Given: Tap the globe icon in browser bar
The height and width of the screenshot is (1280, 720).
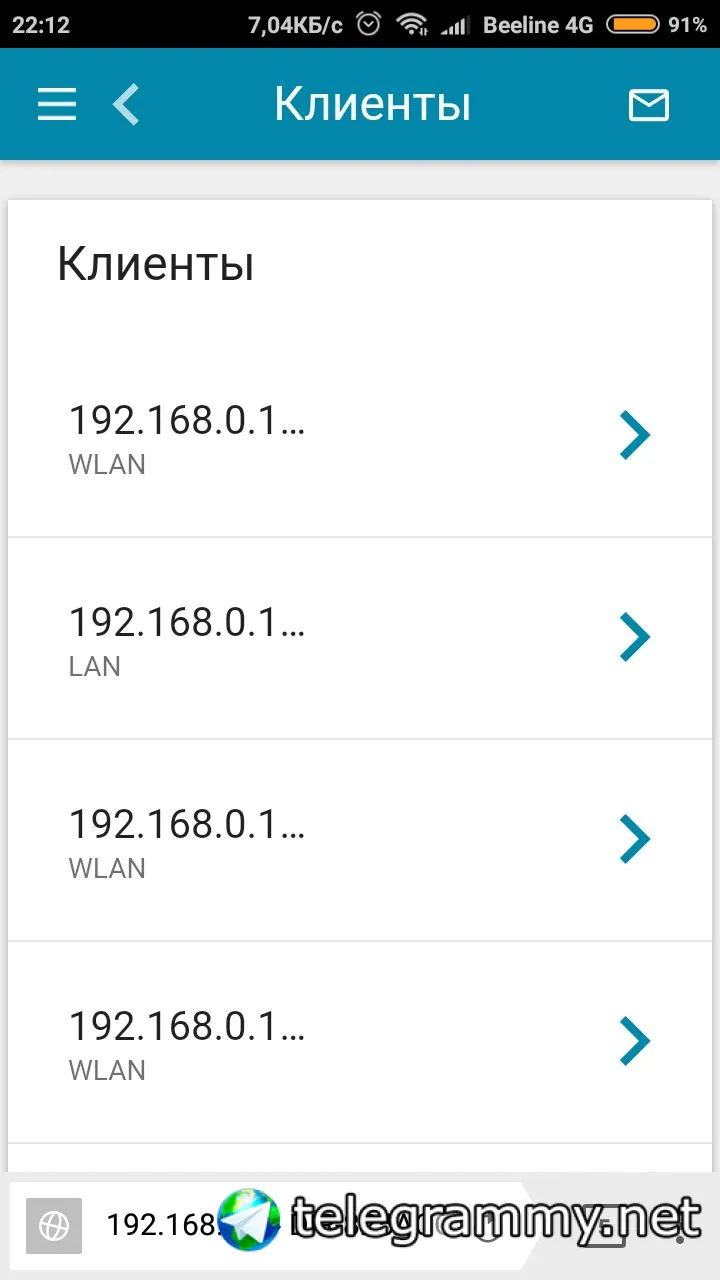Looking at the screenshot, I should (53, 1225).
